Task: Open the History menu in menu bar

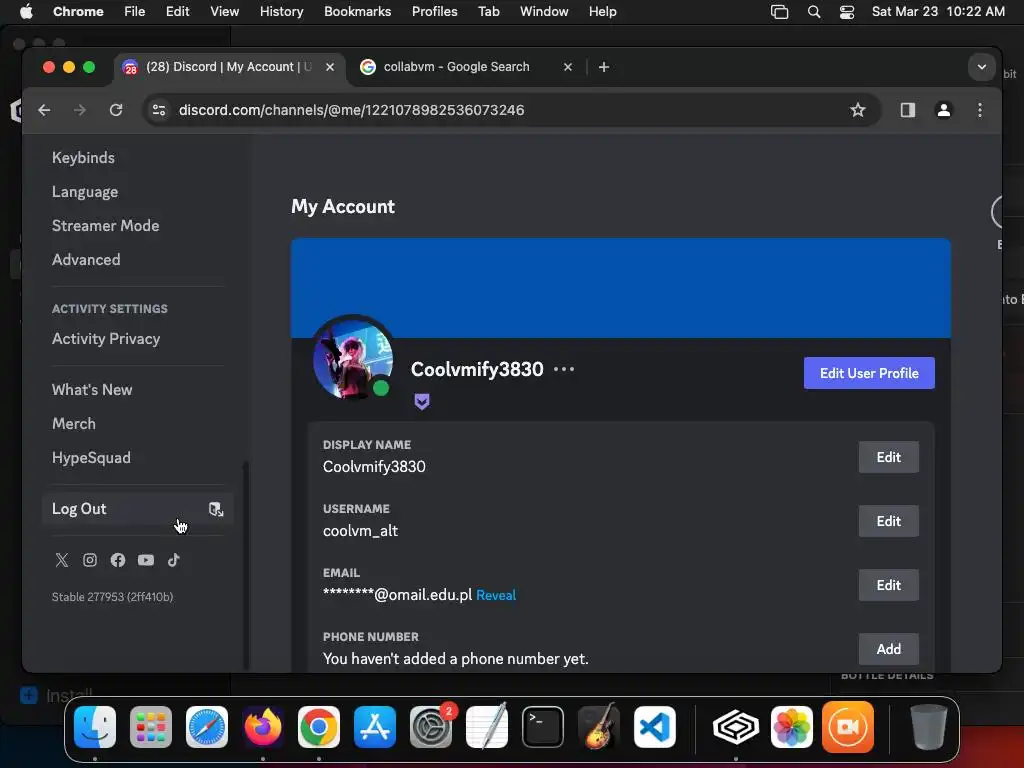Action: point(281,12)
